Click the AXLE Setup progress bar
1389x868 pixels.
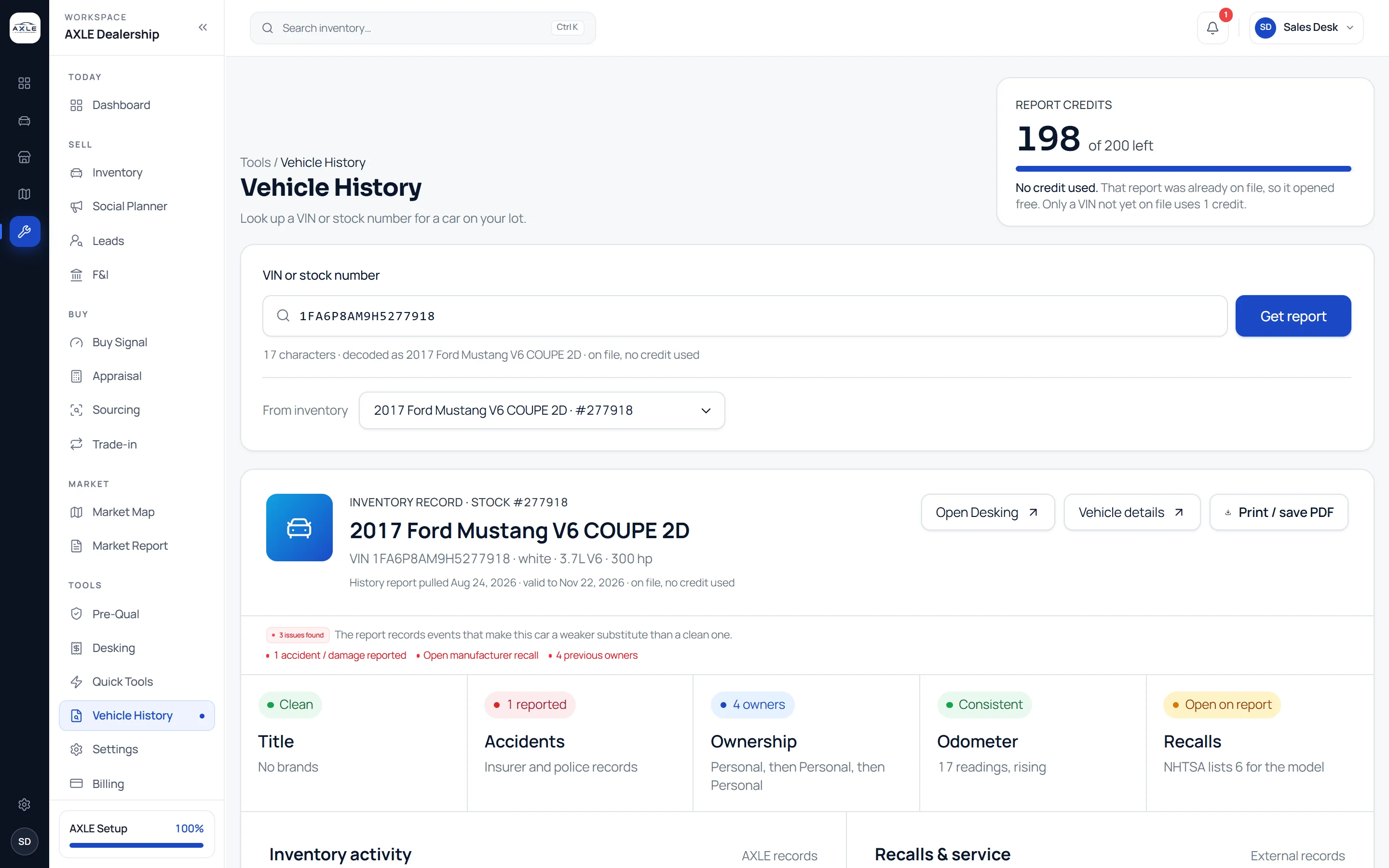[136, 846]
